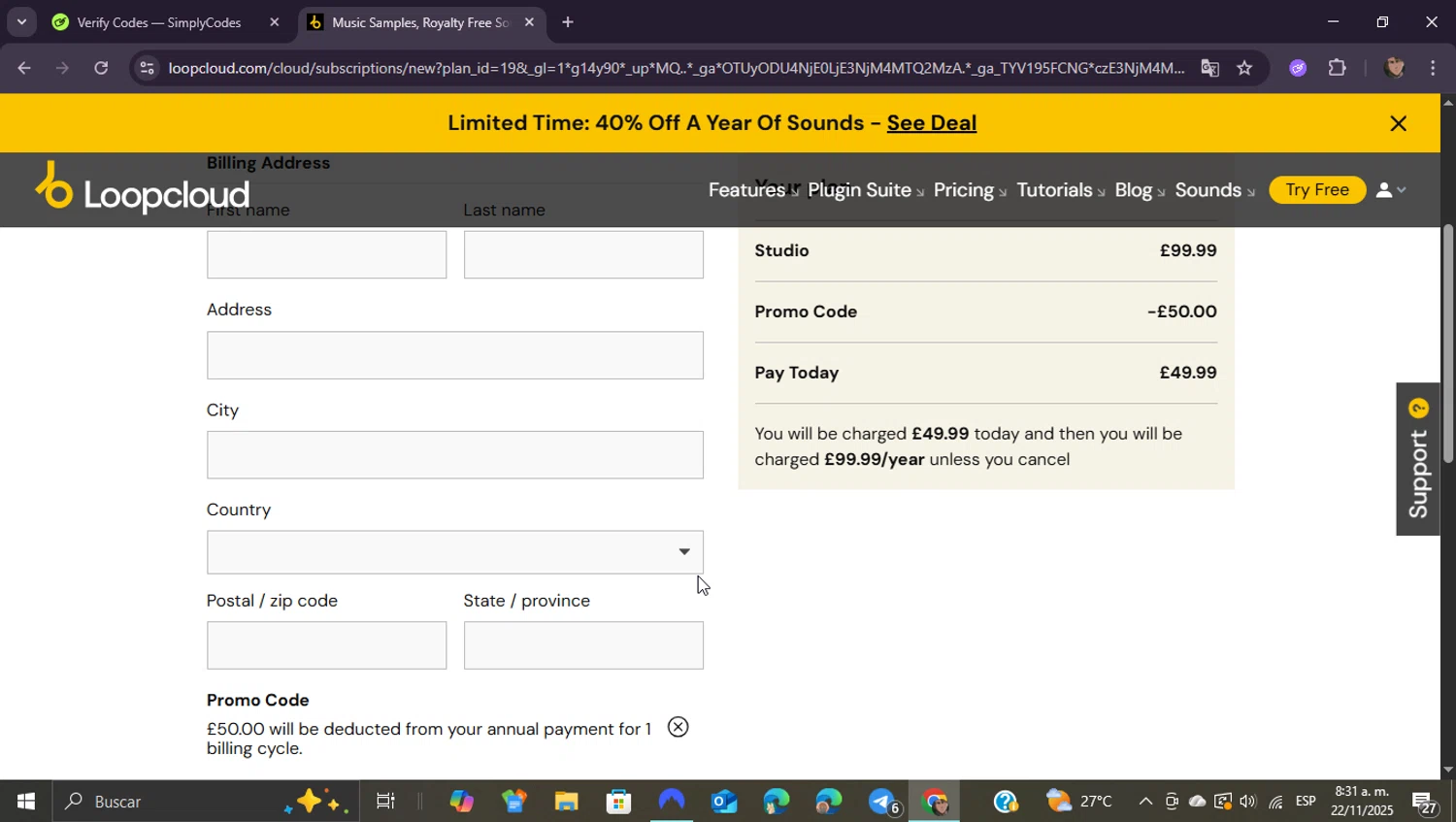Open the user account menu icon
Viewport: 1456px width, 822px height.
point(1391,190)
